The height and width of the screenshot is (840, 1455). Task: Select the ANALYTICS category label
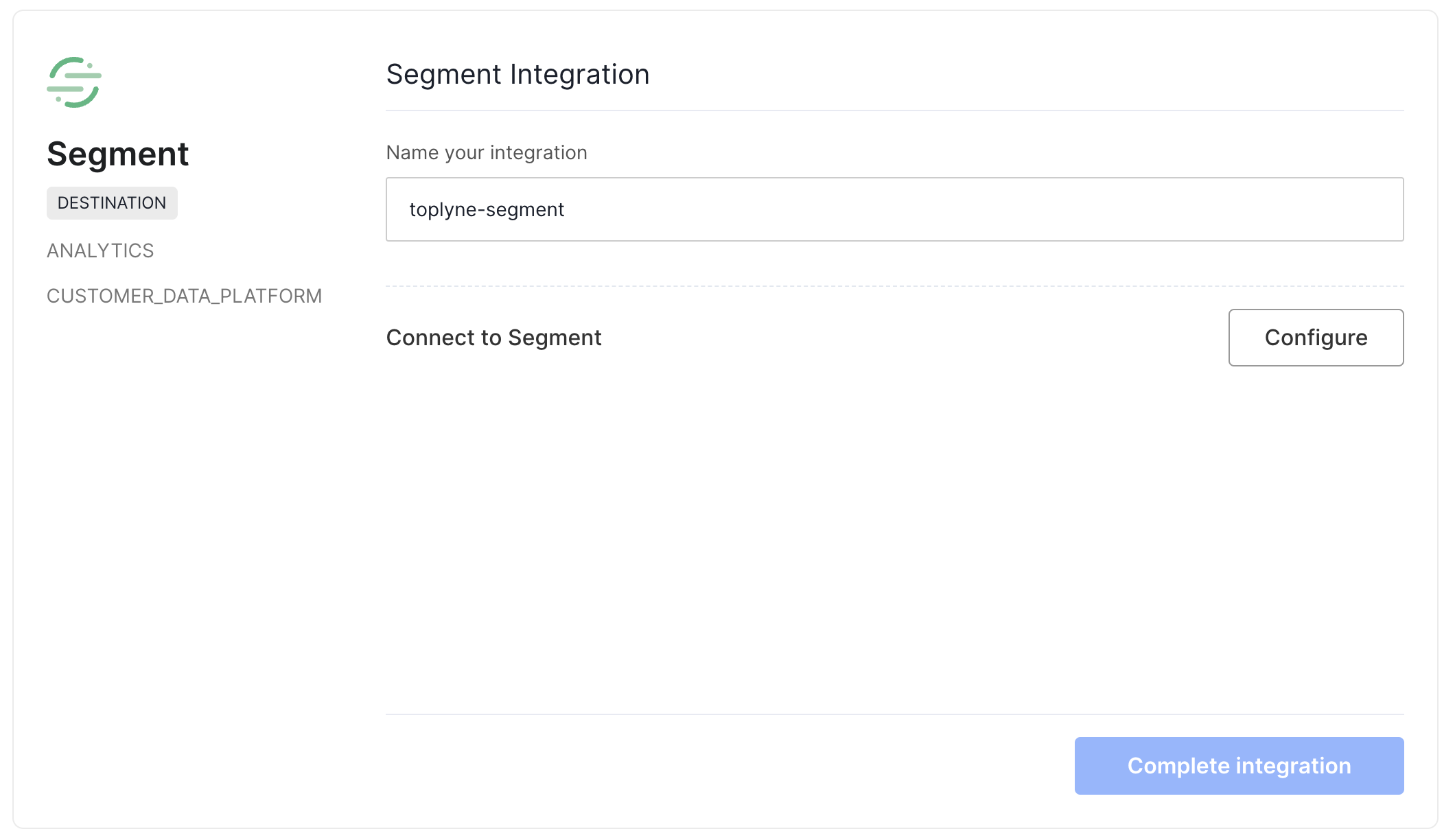click(100, 250)
